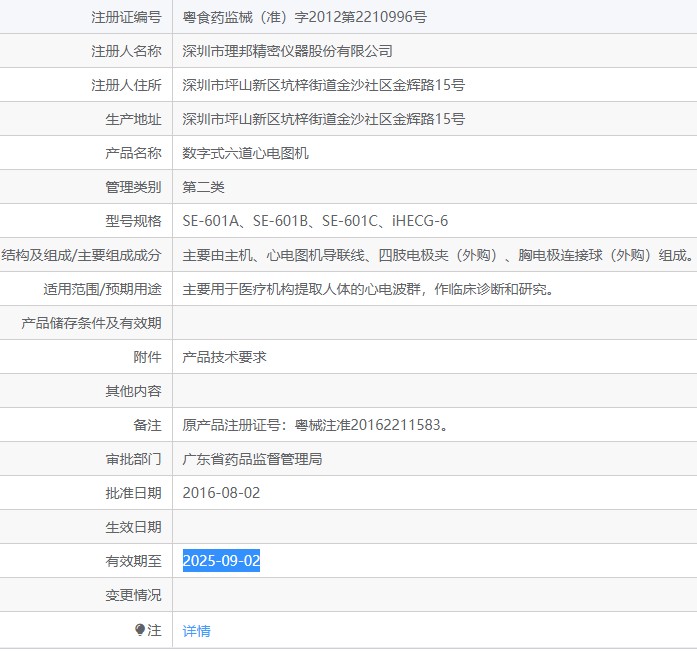The height and width of the screenshot is (654, 697).
Task: Click the 生效日期 label
Action: point(133,527)
